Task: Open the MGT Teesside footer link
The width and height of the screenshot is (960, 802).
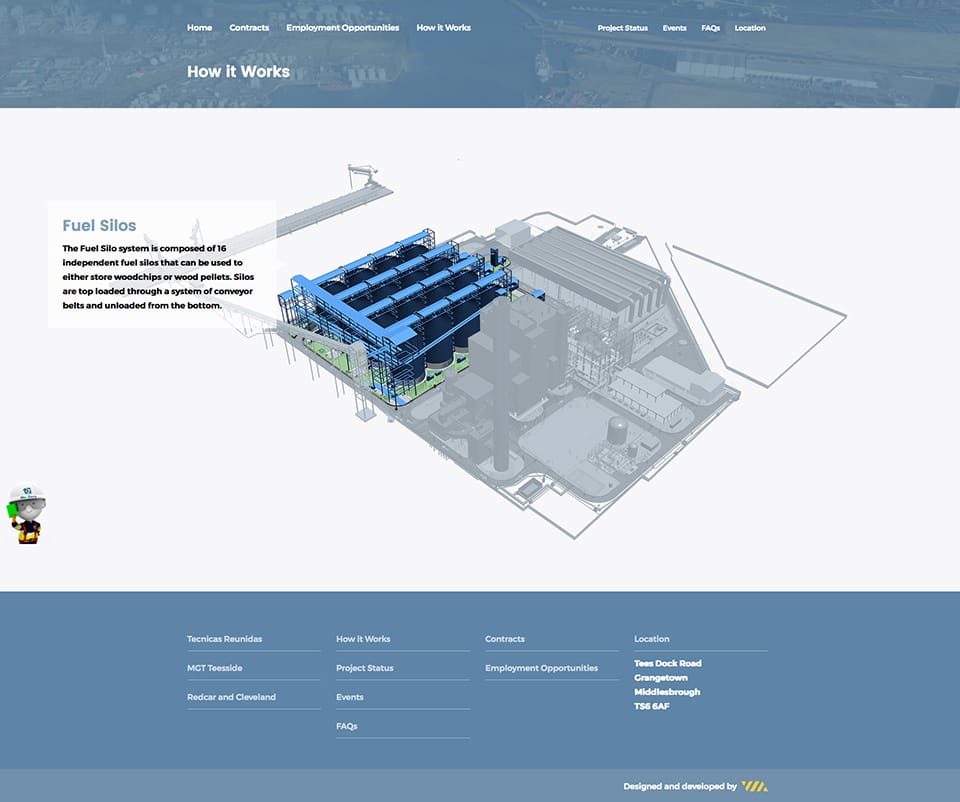Action: click(214, 668)
